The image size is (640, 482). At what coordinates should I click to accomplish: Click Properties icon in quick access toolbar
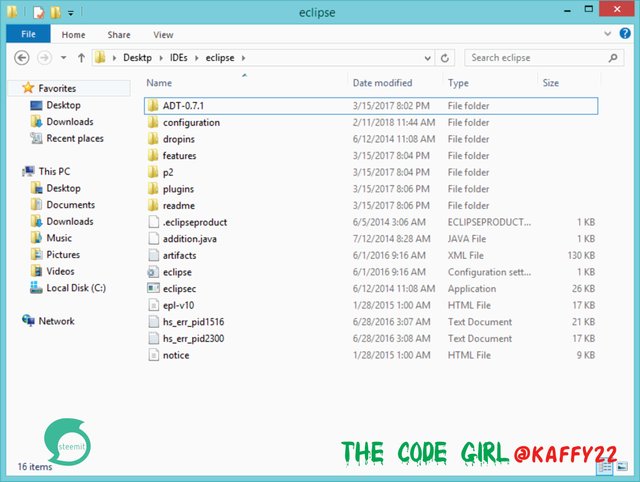[39, 13]
